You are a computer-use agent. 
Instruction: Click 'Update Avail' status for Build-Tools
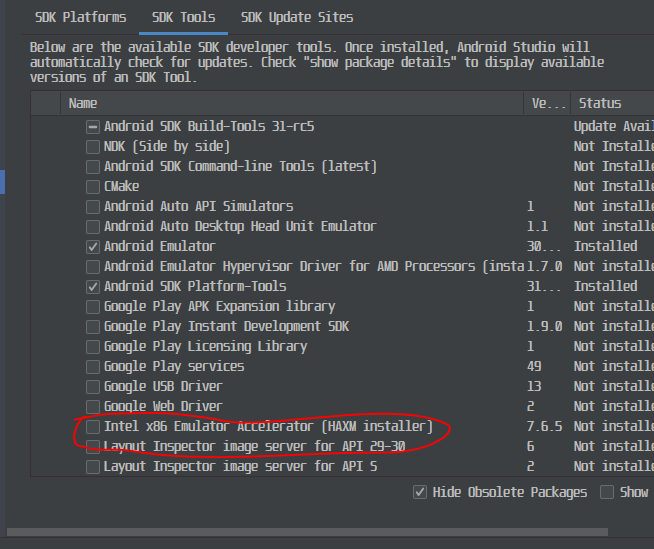pos(614,126)
